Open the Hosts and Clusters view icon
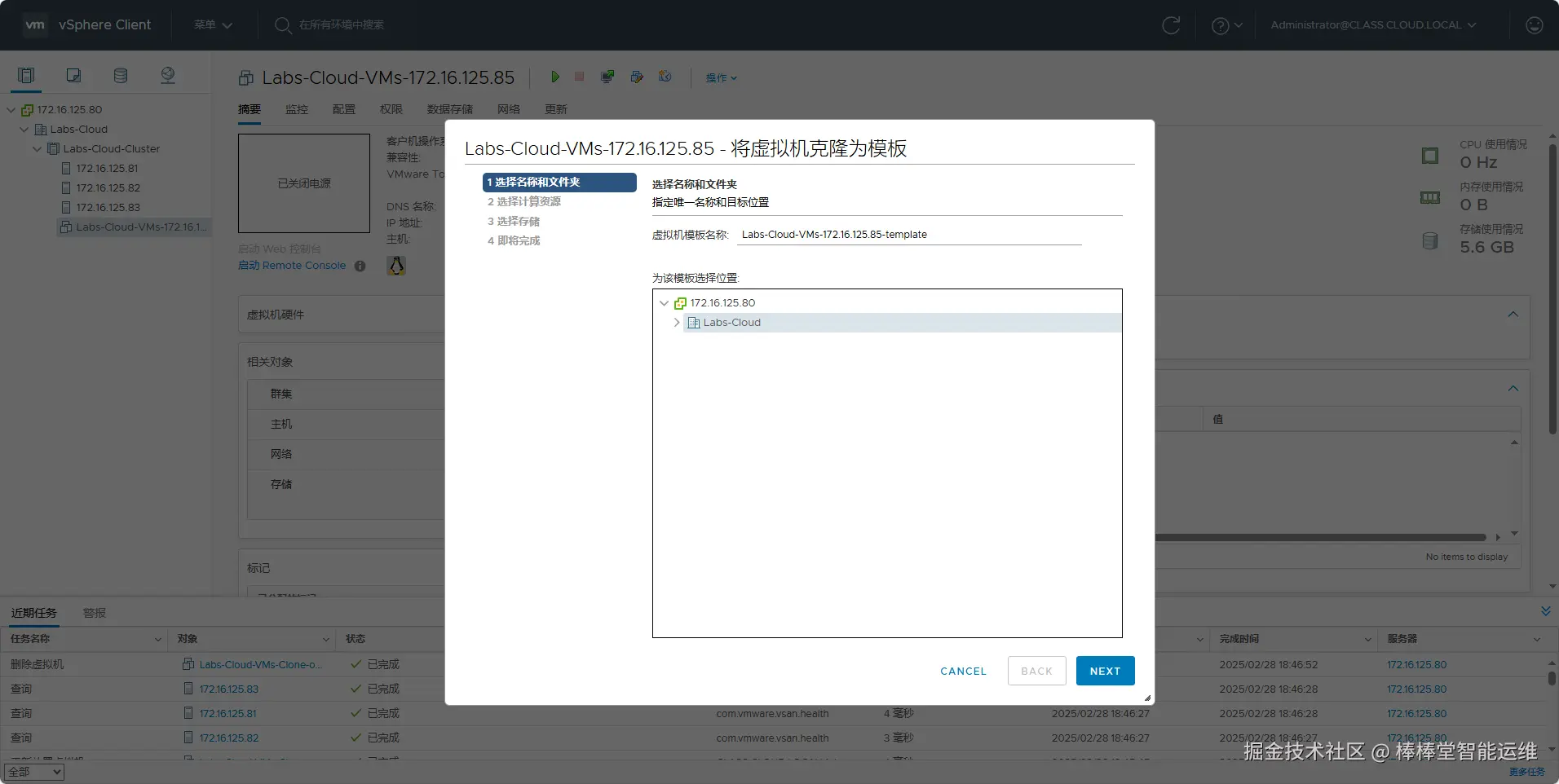1559x784 pixels. tap(26, 75)
